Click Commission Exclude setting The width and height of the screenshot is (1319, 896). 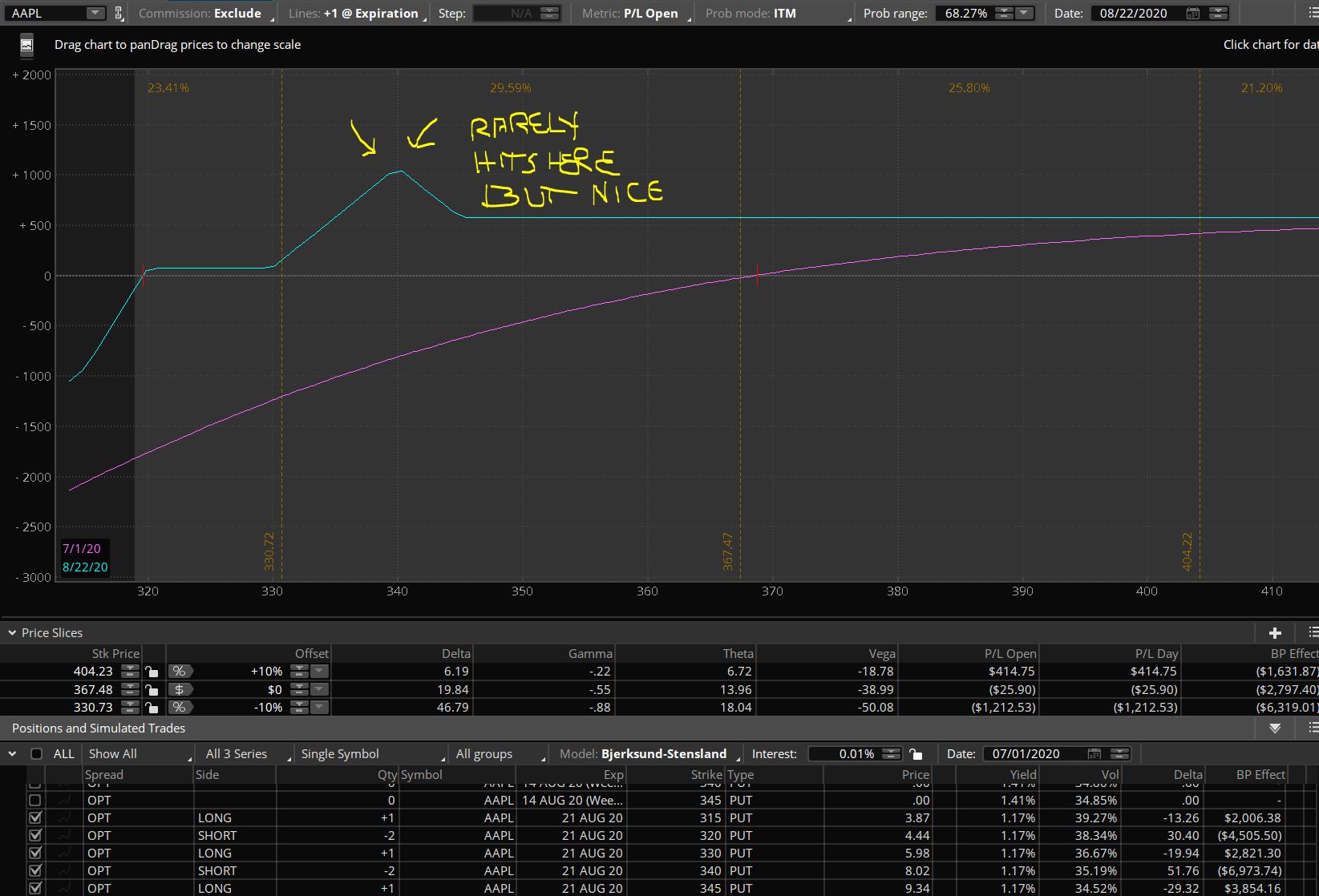pyautogui.click(x=200, y=14)
